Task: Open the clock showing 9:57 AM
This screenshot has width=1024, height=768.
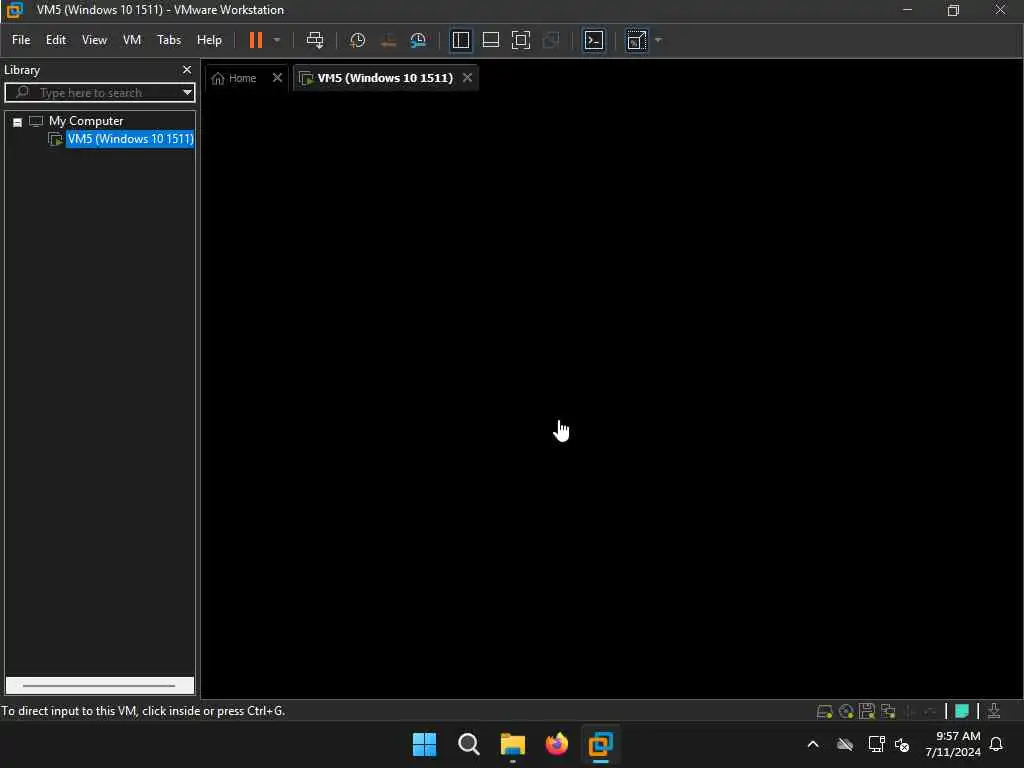Action: click(x=953, y=744)
